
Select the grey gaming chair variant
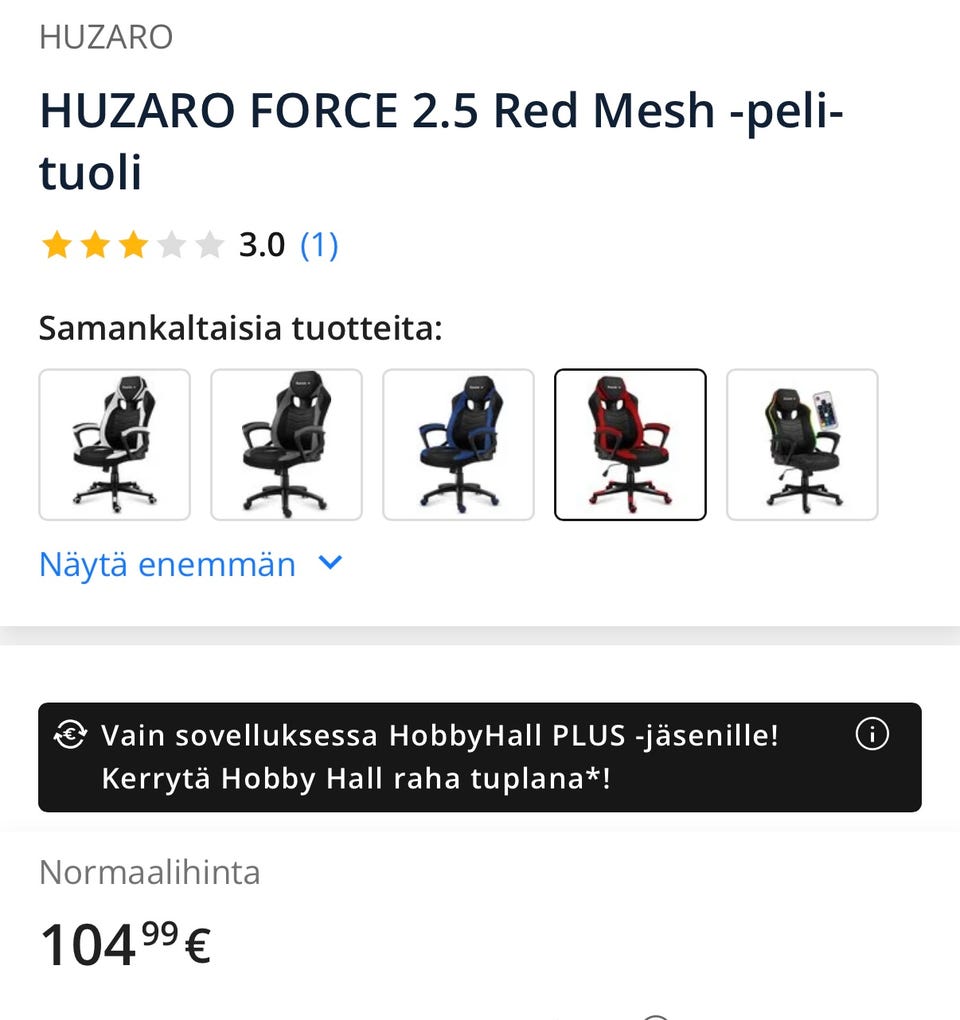tap(286, 445)
